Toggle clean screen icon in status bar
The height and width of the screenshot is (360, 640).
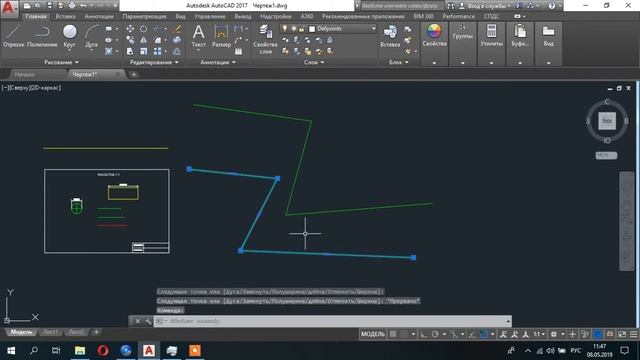(622, 334)
